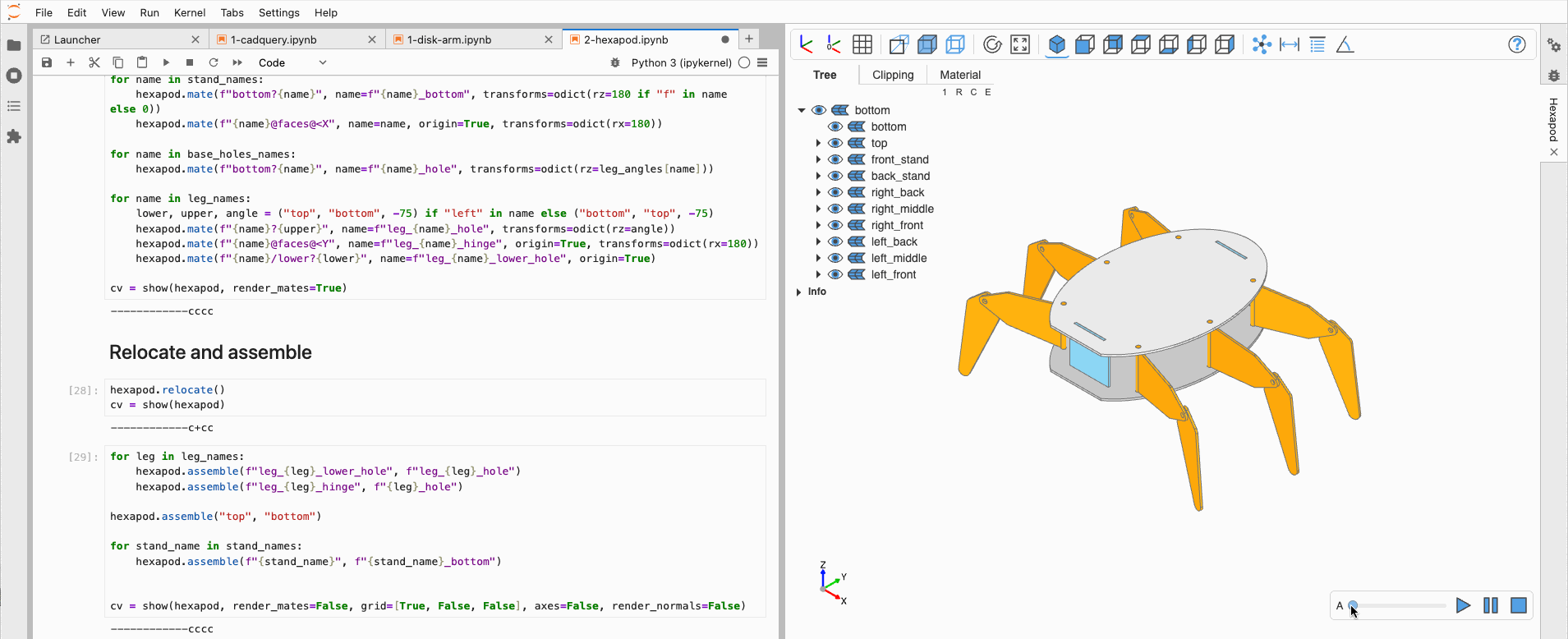Viewport: 1568px width, 639px height.
Task: Select the bottom view cube icon
Action: coord(1169,44)
